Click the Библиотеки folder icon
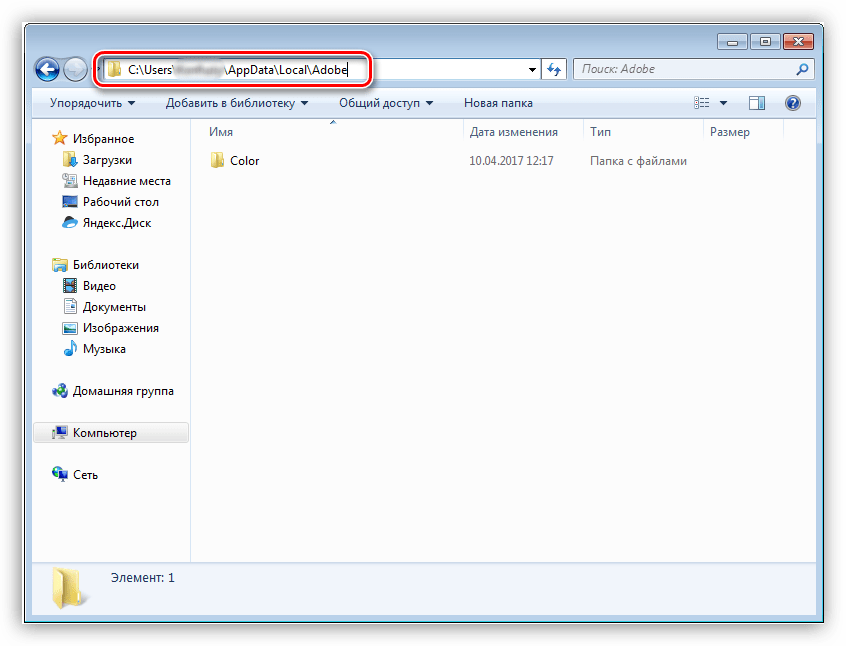The width and height of the screenshot is (846, 646). (x=60, y=264)
